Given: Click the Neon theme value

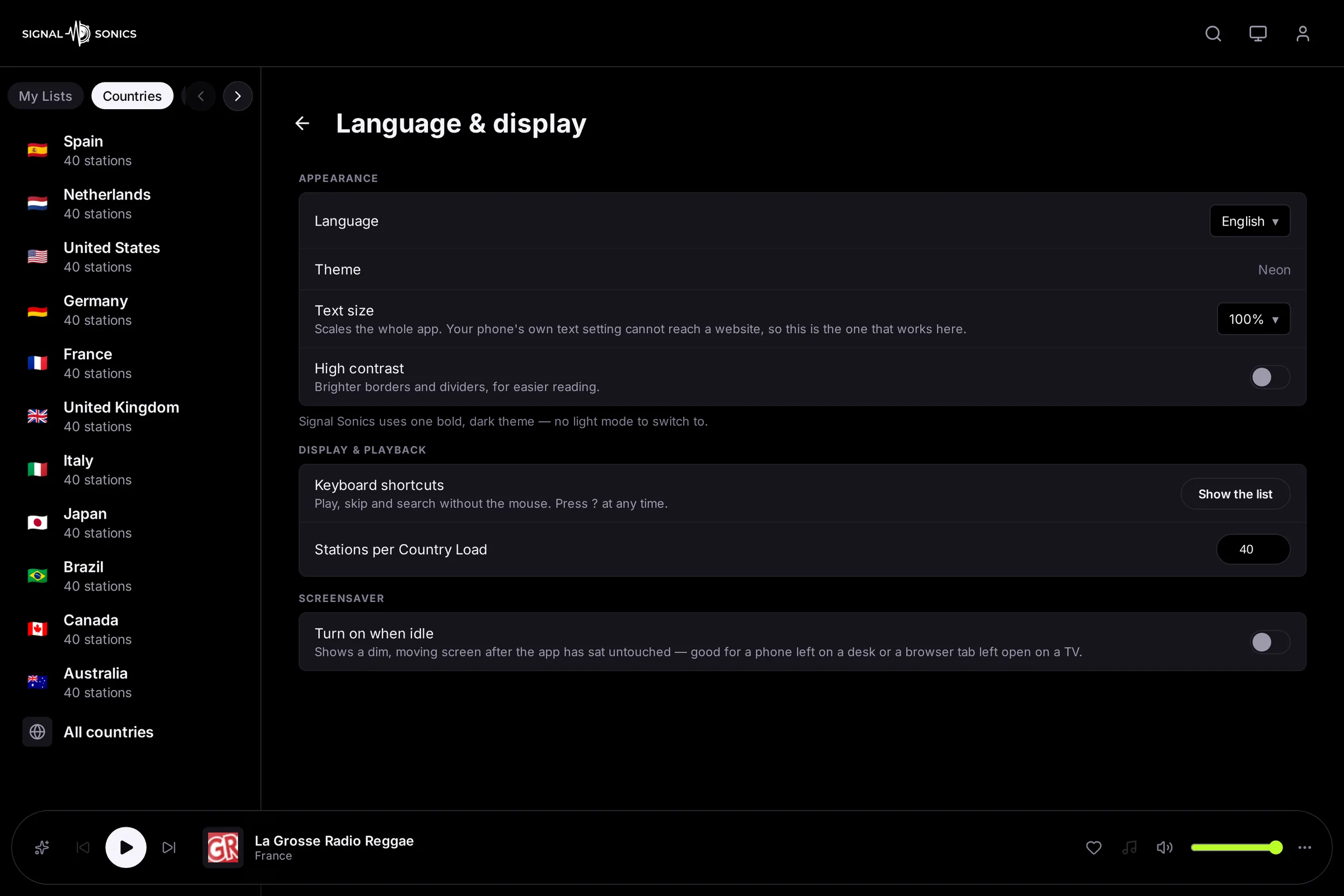Looking at the screenshot, I should 1273,270.
